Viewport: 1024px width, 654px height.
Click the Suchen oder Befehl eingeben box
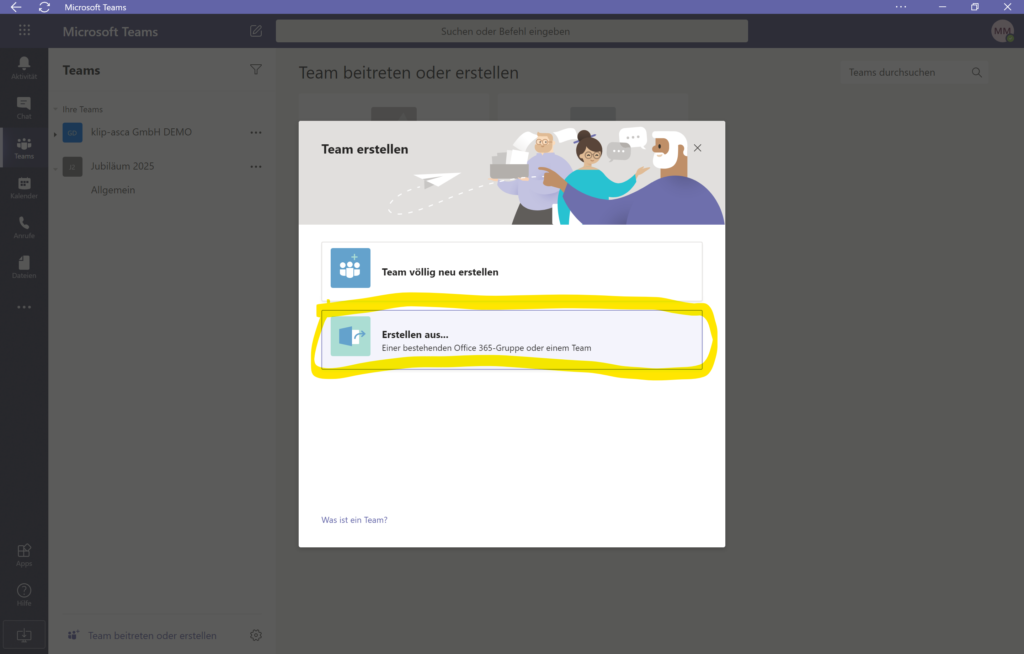pos(511,31)
